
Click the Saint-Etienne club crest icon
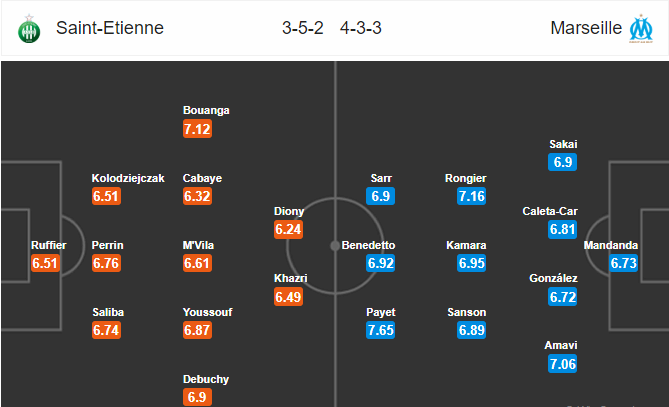29,29
